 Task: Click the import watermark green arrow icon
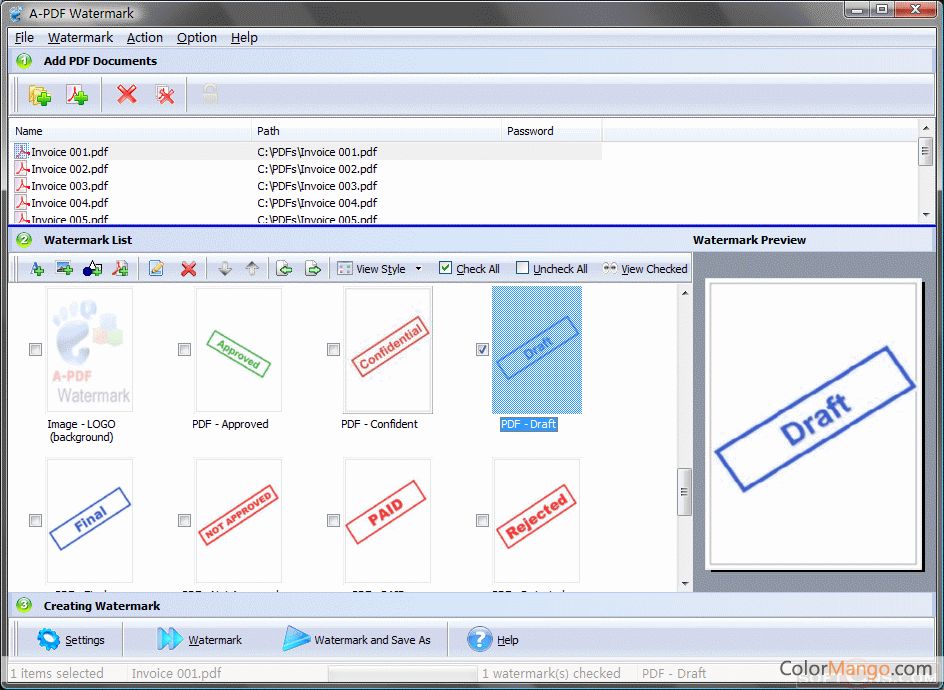tap(284, 269)
